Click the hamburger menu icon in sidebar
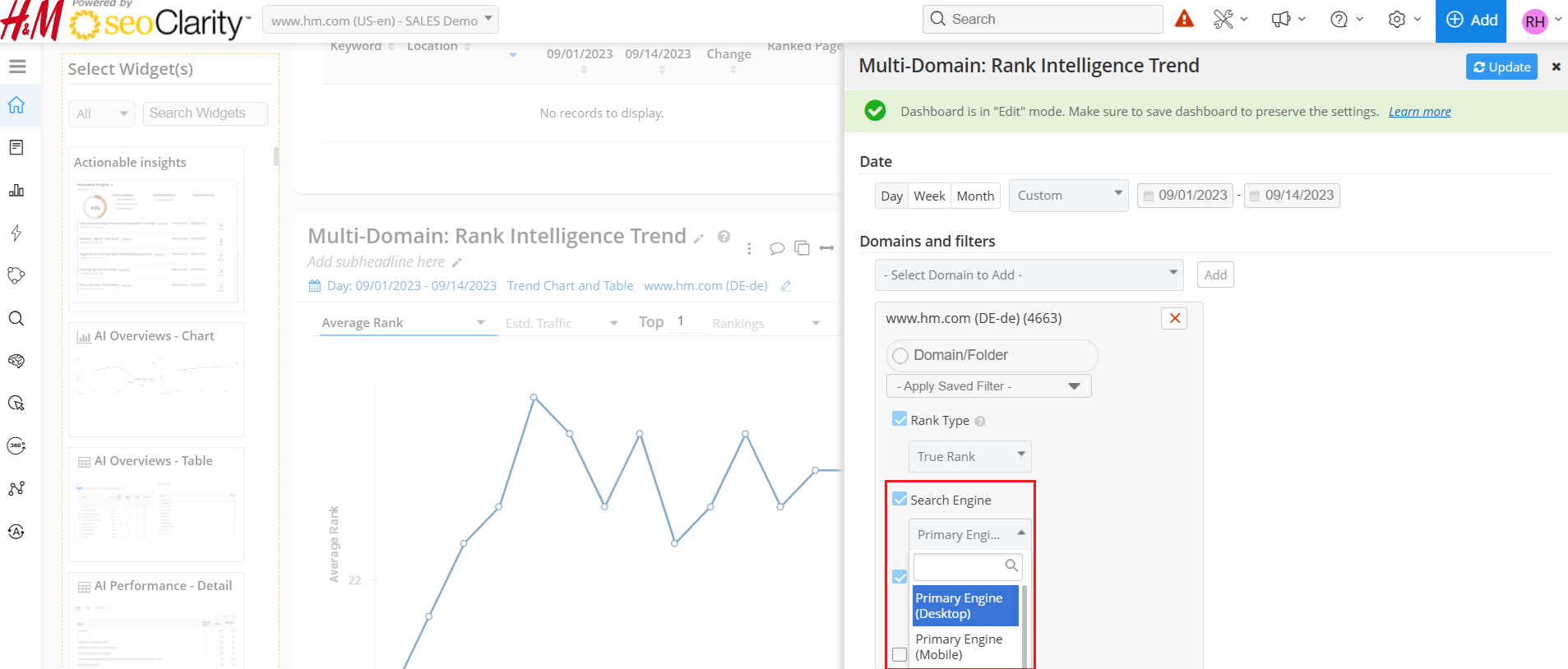 [x=17, y=67]
